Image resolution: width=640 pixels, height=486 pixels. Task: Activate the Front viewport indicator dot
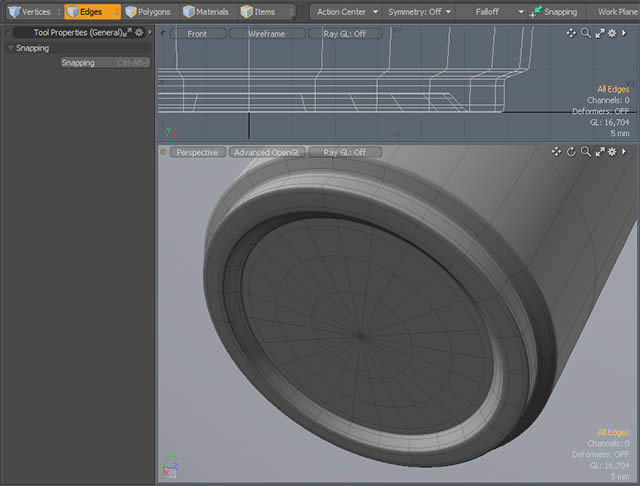coord(163,33)
